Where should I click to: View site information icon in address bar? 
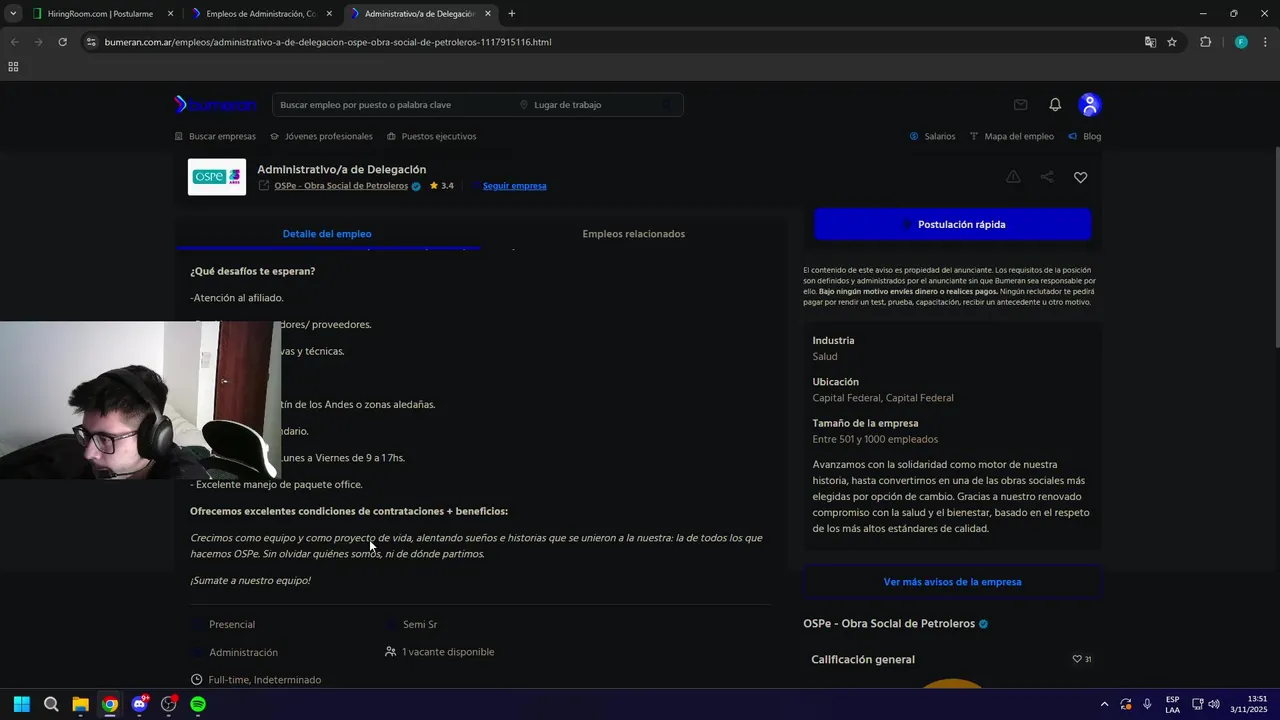click(91, 42)
